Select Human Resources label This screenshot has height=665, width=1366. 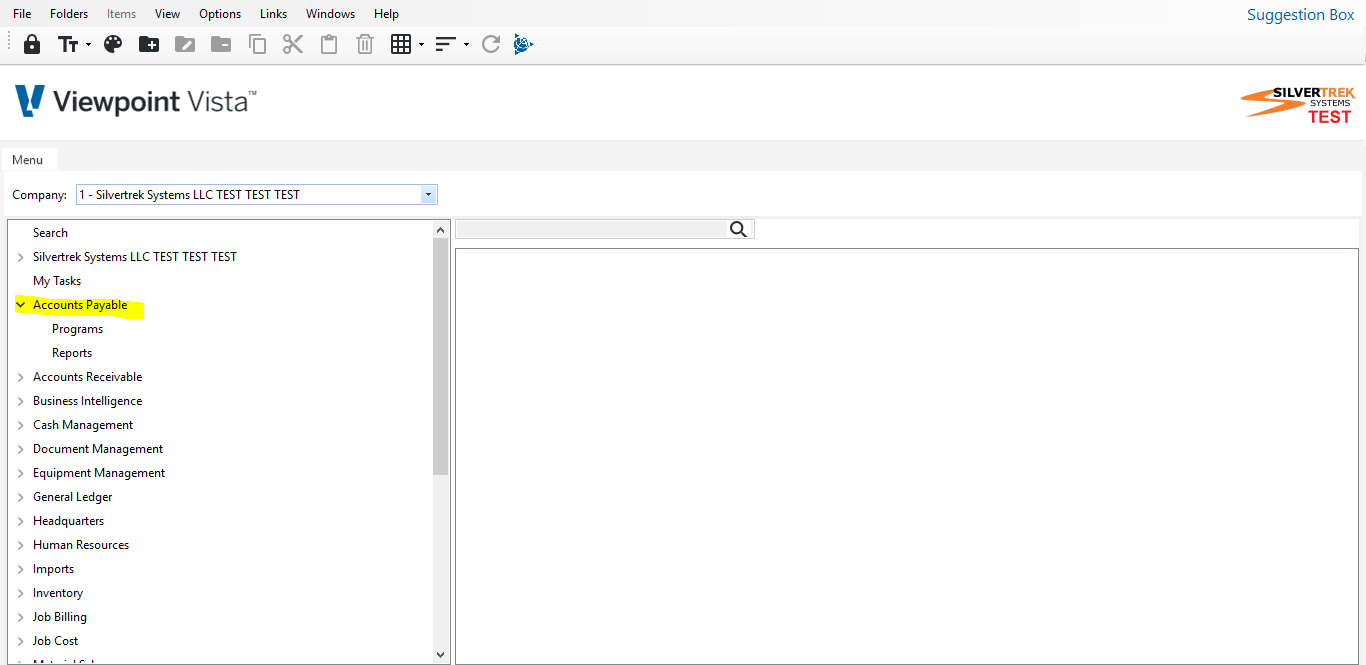pos(81,545)
